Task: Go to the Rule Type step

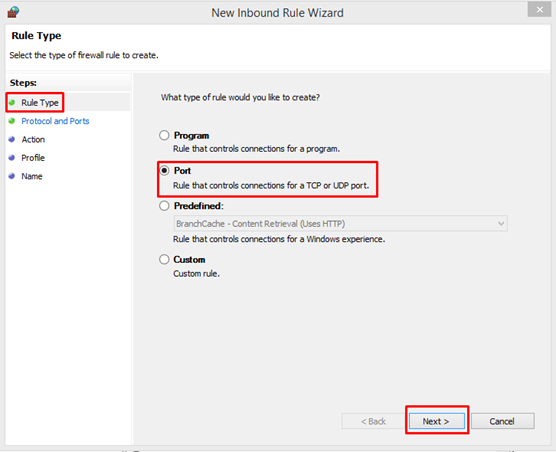Action: [40, 103]
